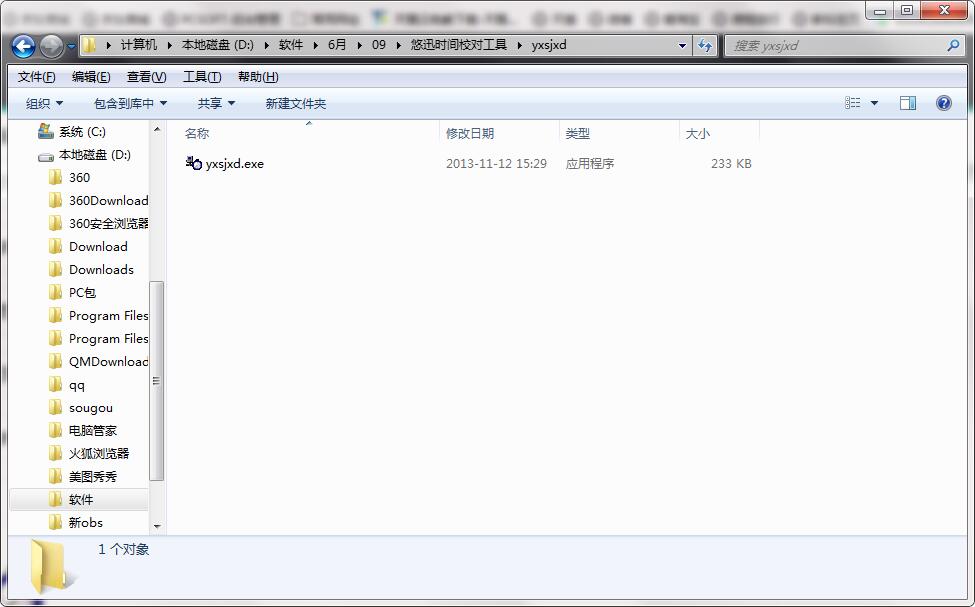This screenshot has width=975, height=607.
Task: Click the 新建文件夹 button
Action: coord(295,103)
